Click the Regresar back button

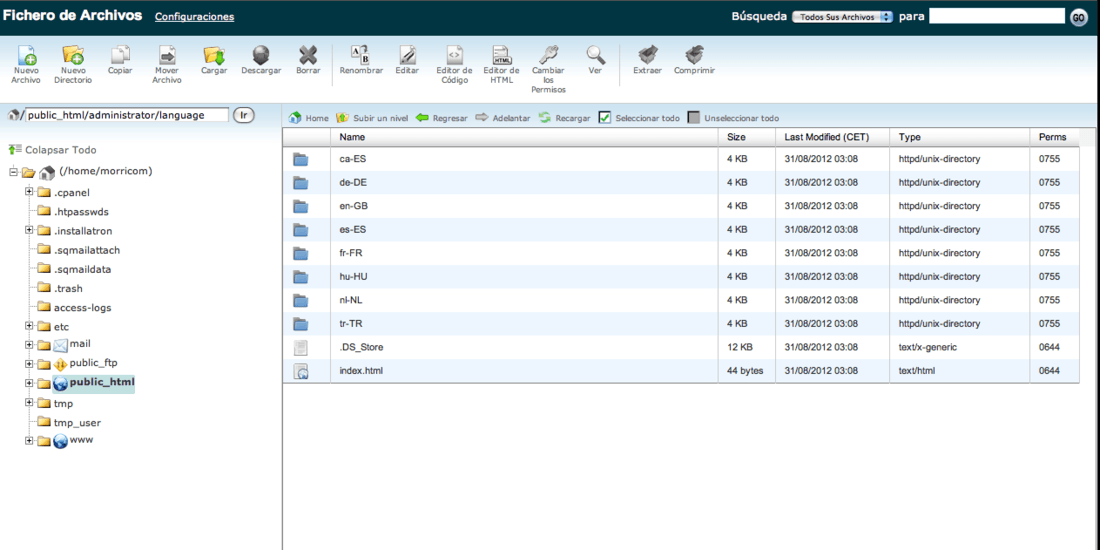(441, 118)
